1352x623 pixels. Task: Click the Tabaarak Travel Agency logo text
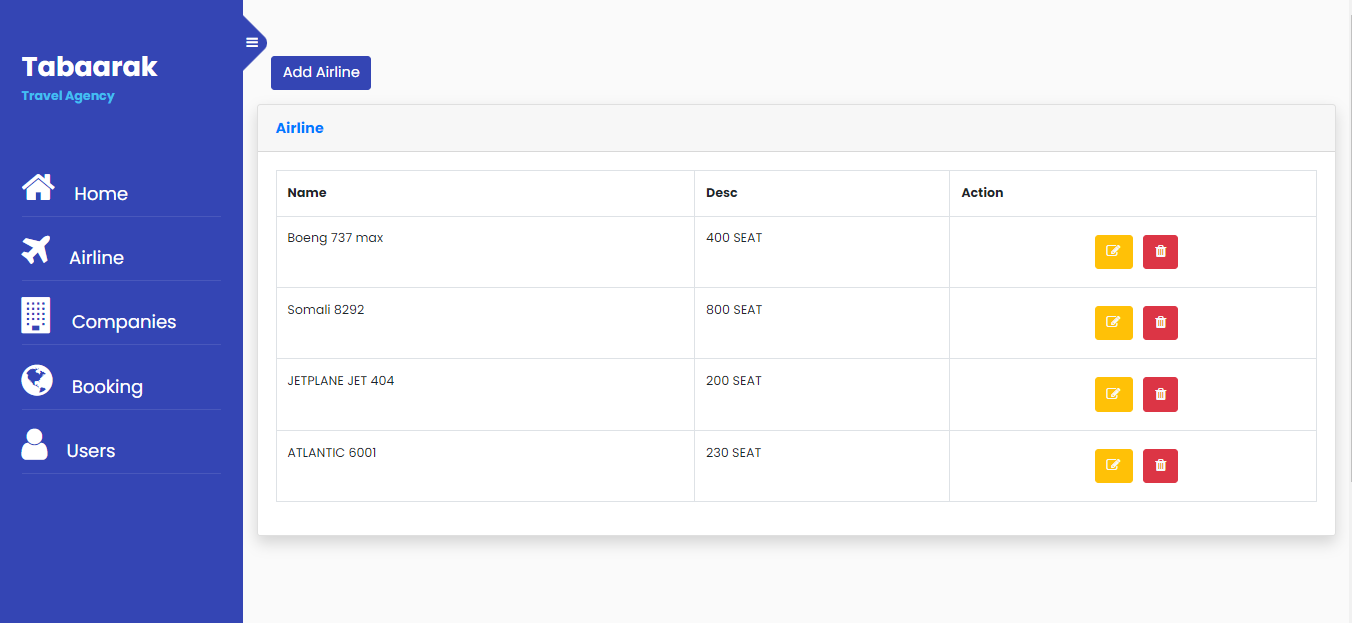(x=89, y=75)
